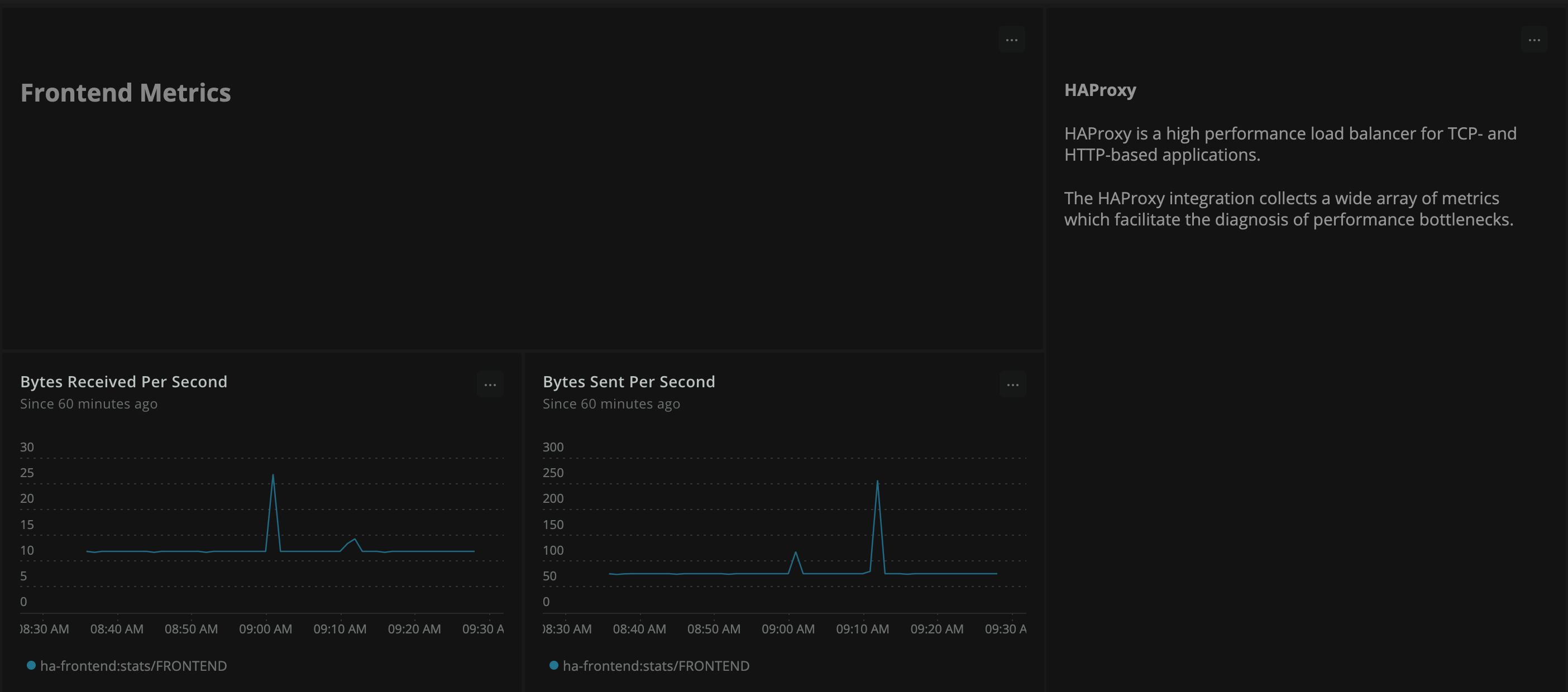Click the HAProxy heading text
Viewport: 1568px width, 692px height.
(x=1099, y=90)
